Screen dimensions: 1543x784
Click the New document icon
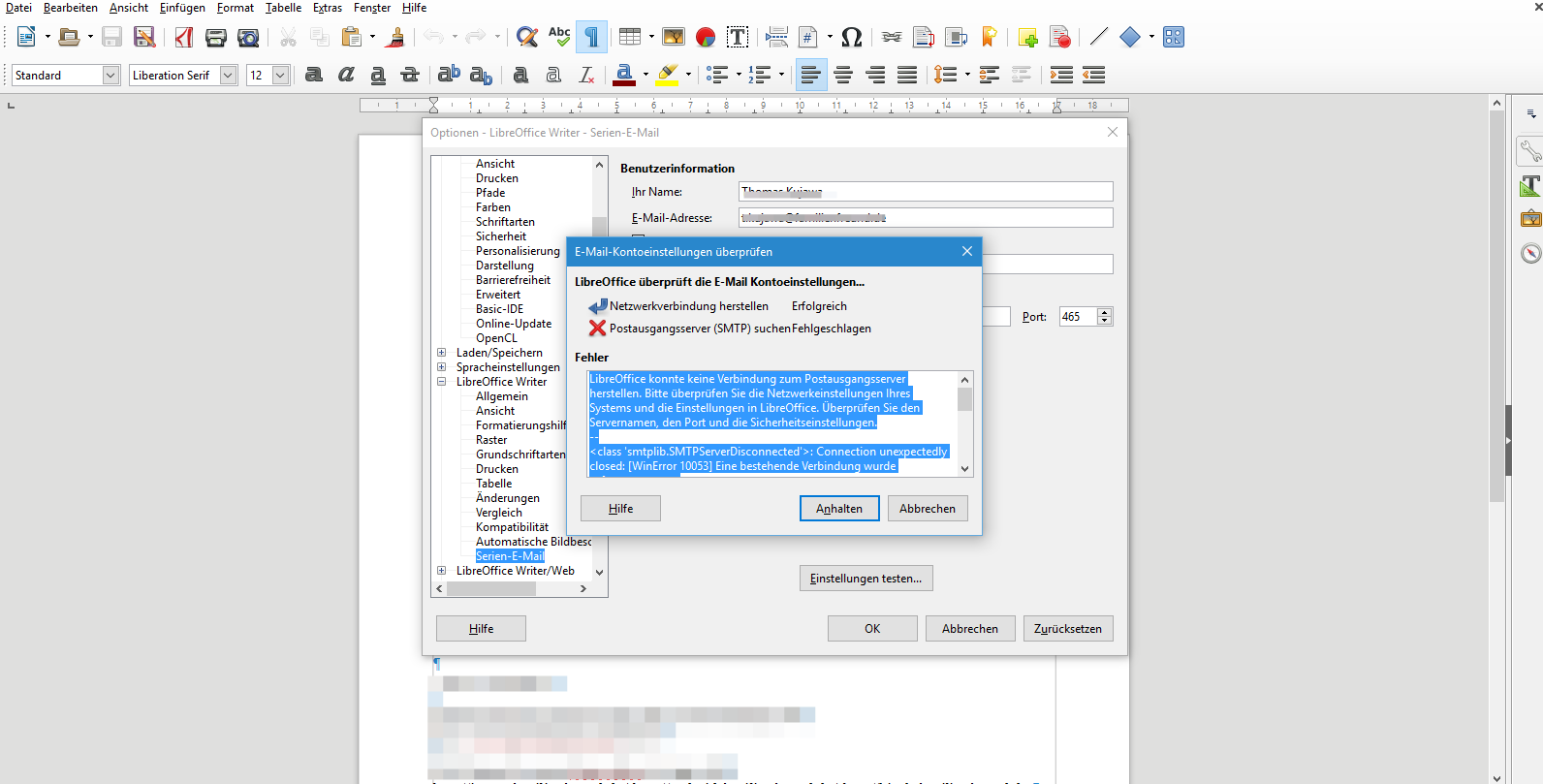click(x=26, y=37)
